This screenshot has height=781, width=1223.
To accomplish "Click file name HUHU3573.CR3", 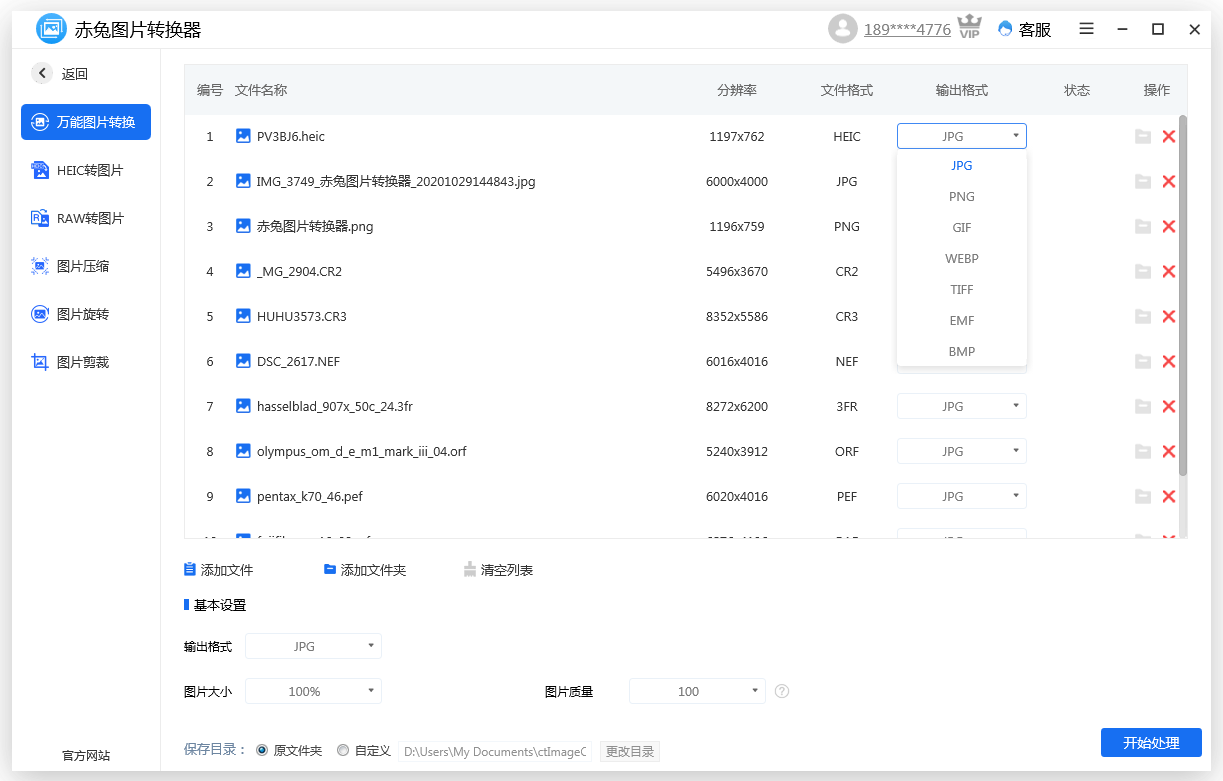I will (x=302, y=316).
